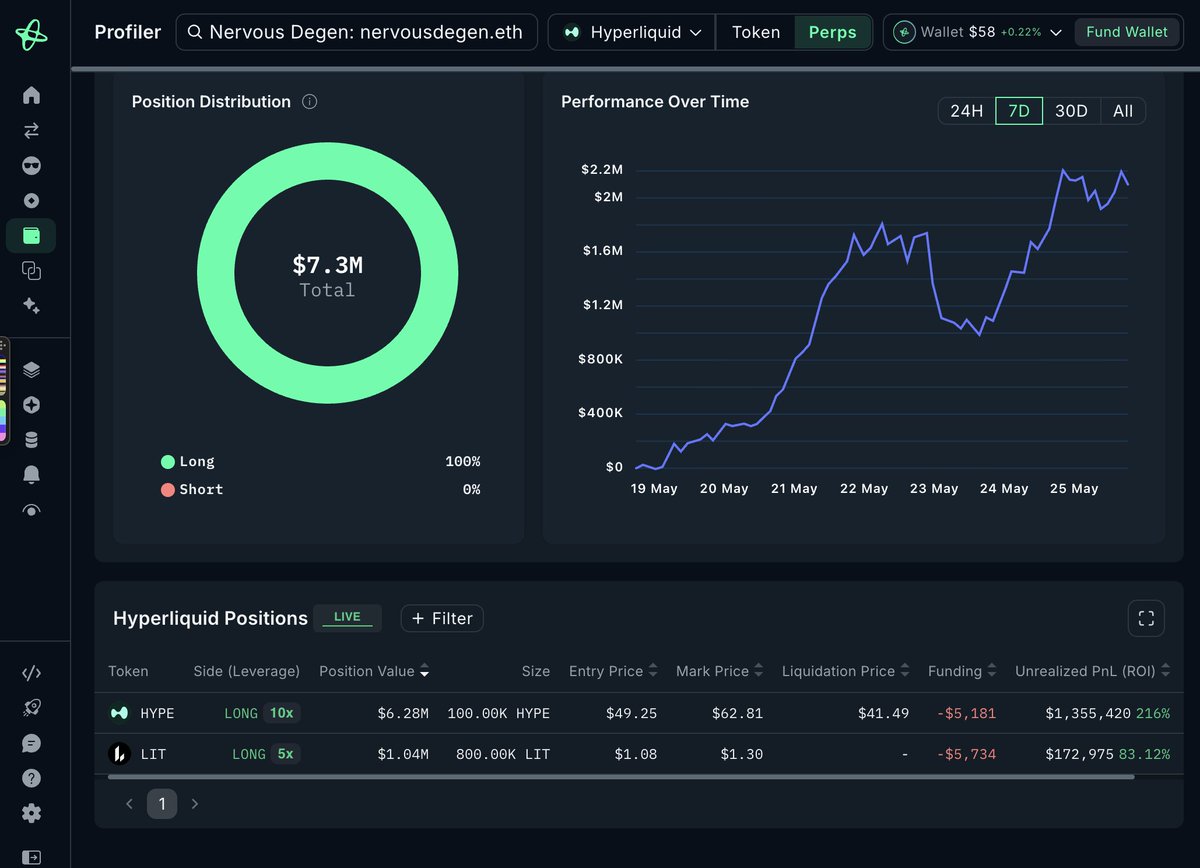Image resolution: width=1200 pixels, height=868 pixels.
Task: Select page 1 in pagination
Action: [162, 803]
